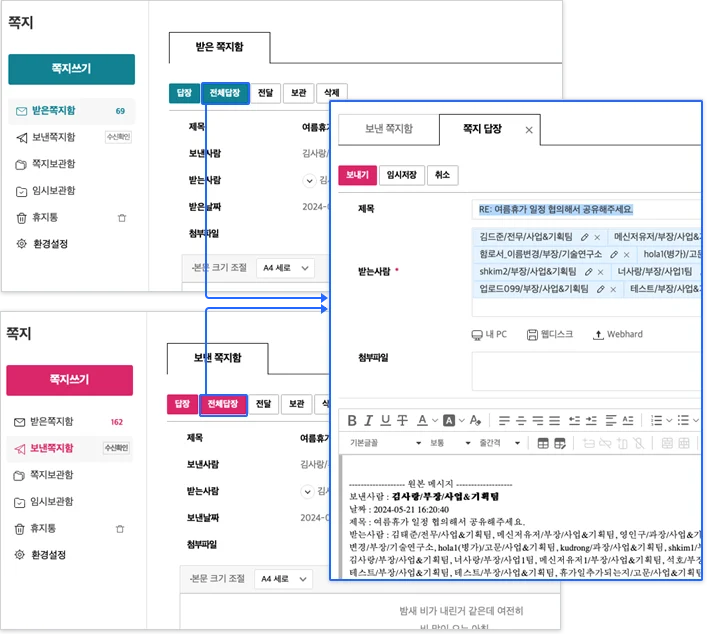Apply italic formatting in the editor toolbar

coord(369,420)
